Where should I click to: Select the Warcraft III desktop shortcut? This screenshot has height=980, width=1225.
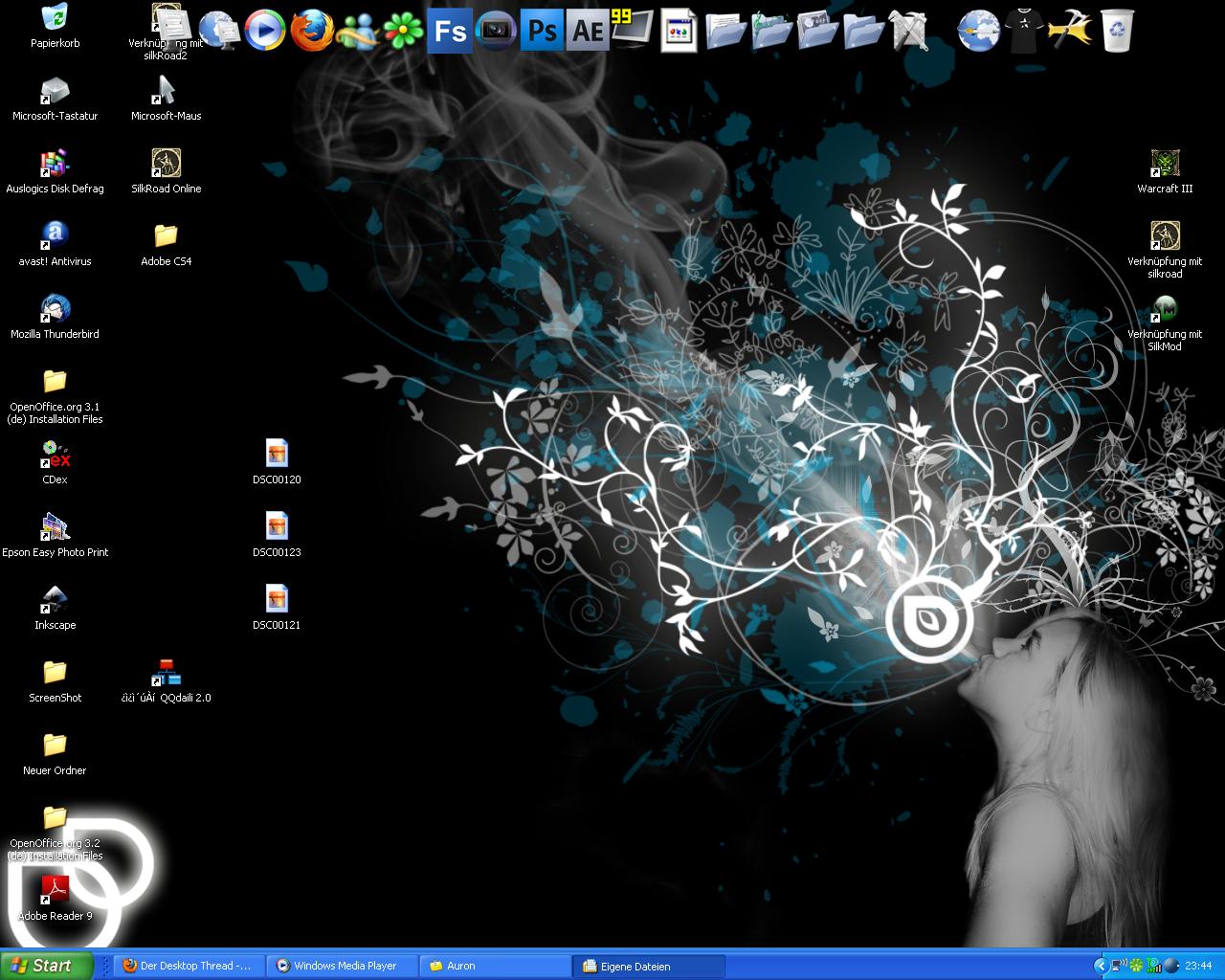coord(1165,163)
